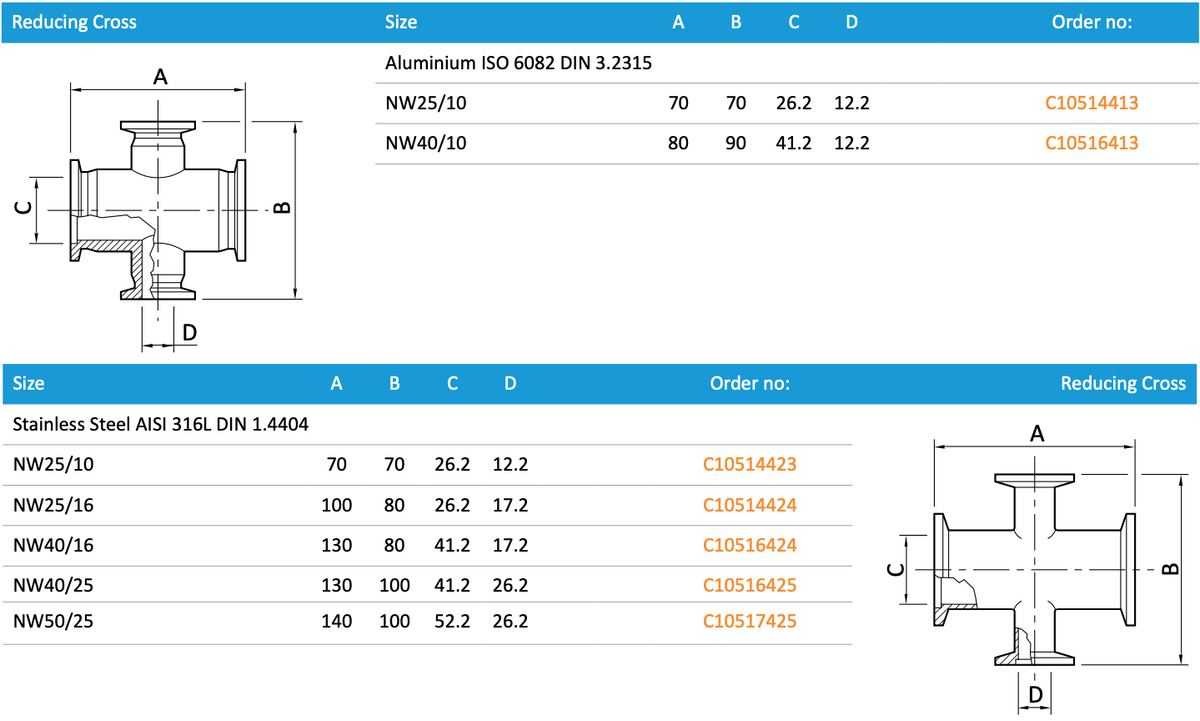Screen dimensions: 1200x721
Task: Click the 52.2 value in NW50/25 row
Action: (452, 621)
